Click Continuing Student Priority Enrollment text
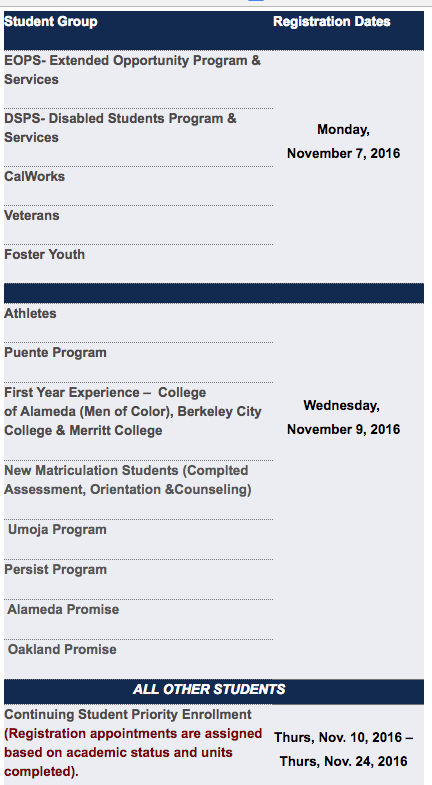 click(x=128, y=715)
